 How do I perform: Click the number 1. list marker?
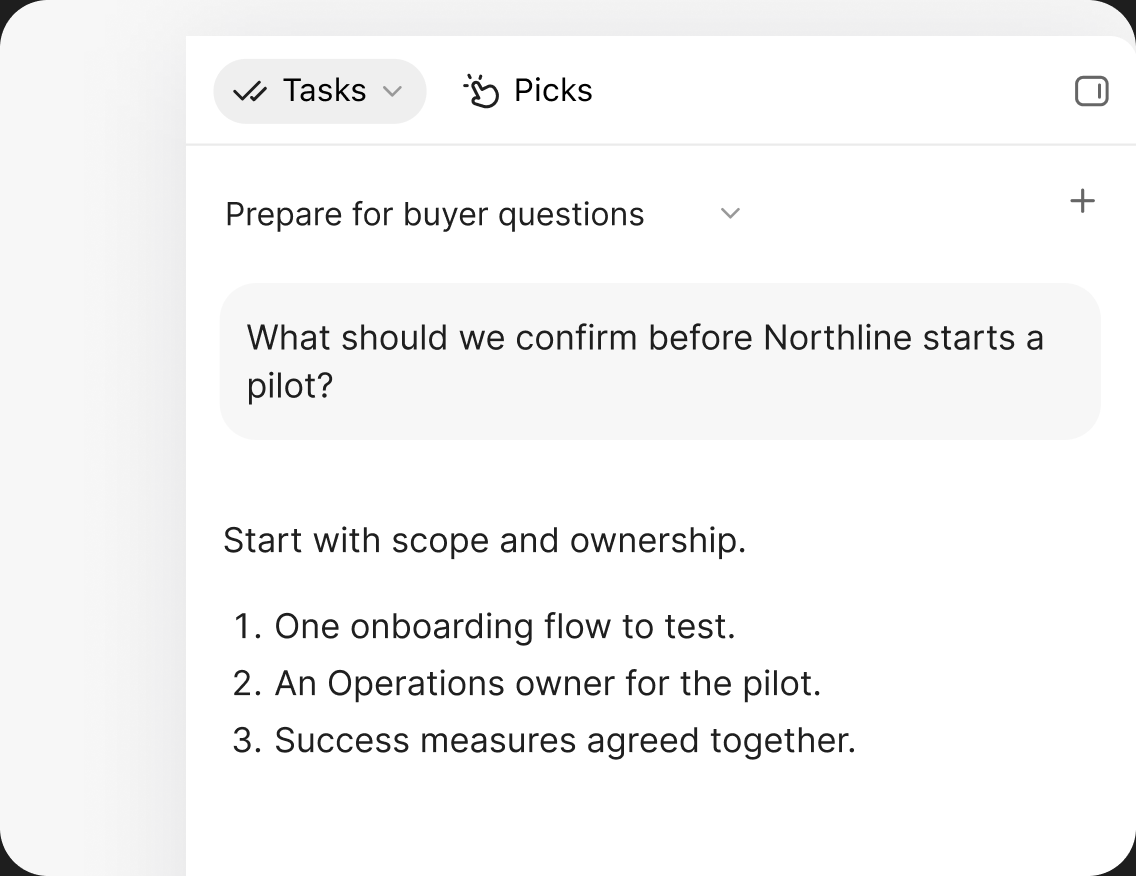pyautogui.click(x=247, y=627)
